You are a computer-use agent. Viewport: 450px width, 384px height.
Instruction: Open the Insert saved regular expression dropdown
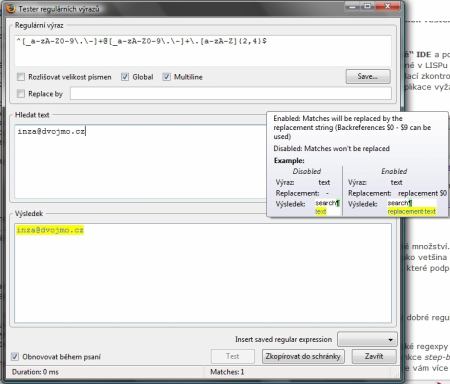click(367, 340)
